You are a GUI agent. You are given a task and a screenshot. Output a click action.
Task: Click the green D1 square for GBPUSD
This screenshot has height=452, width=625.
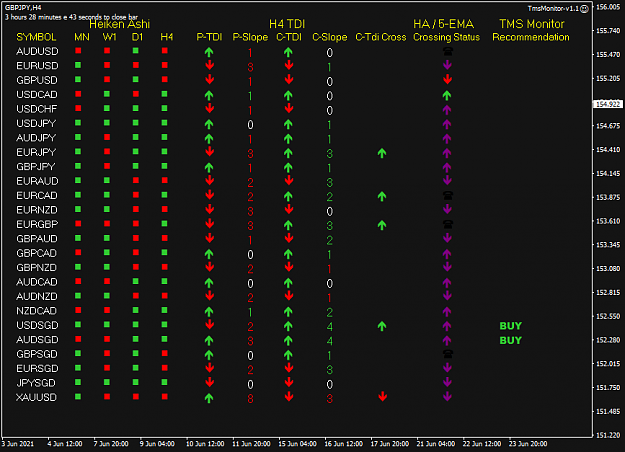[x=136, y=79]
